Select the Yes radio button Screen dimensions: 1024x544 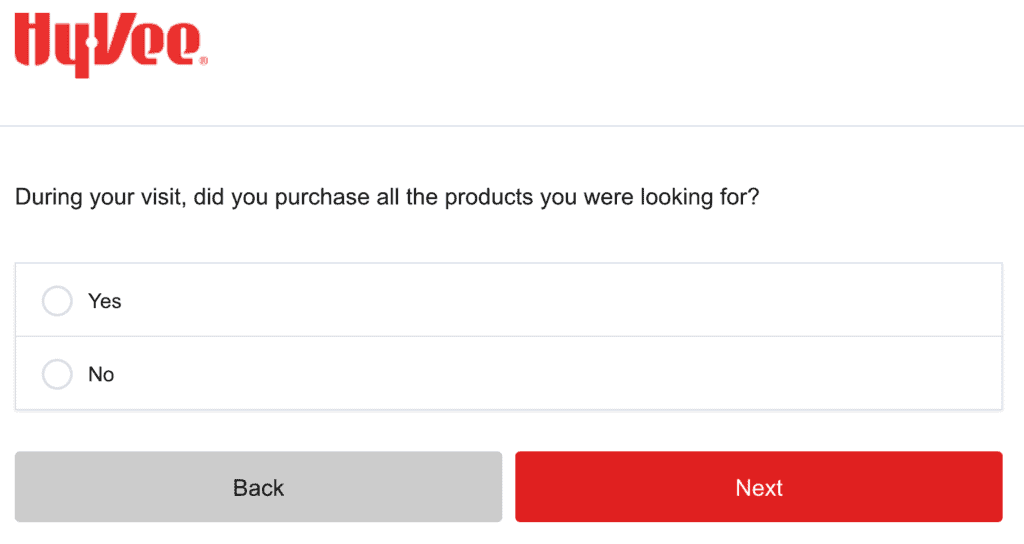(57, 301)
